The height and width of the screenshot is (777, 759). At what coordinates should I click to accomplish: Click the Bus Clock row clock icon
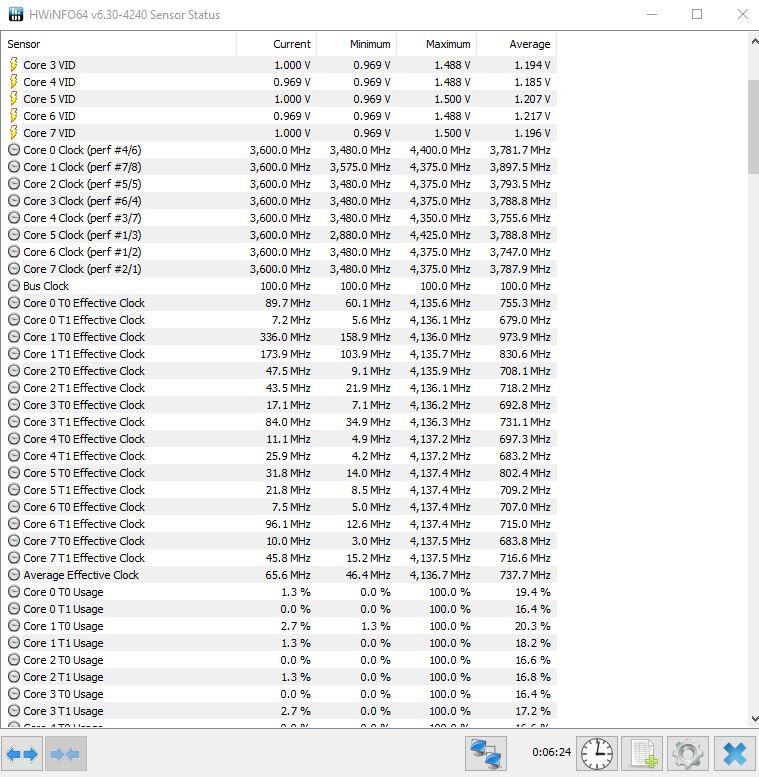[14, 286]
